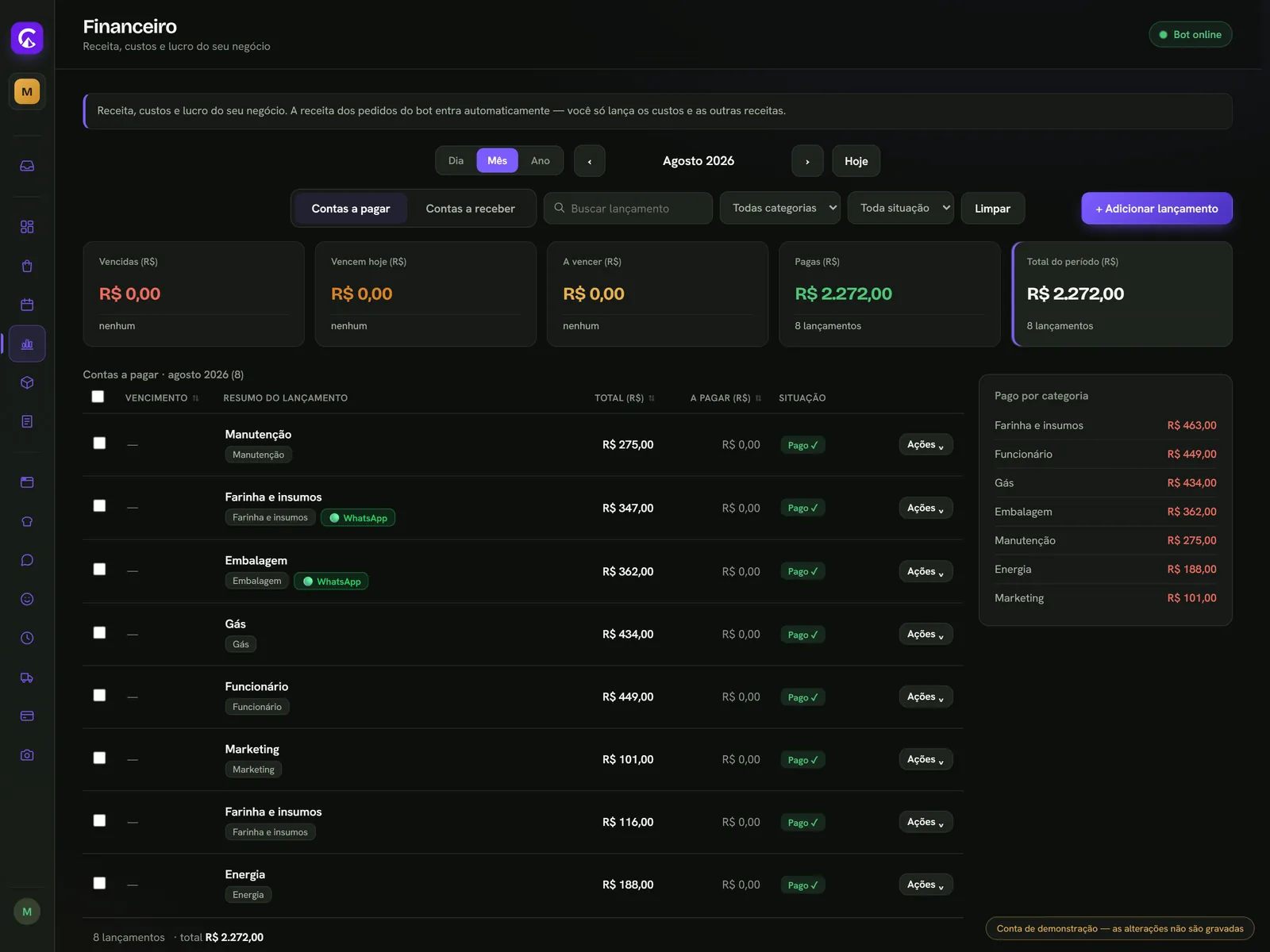Click the Bot online status pill
The width and height of the screenshot is (1270, 952).
pyautogui.click(x=1190, y=34)
